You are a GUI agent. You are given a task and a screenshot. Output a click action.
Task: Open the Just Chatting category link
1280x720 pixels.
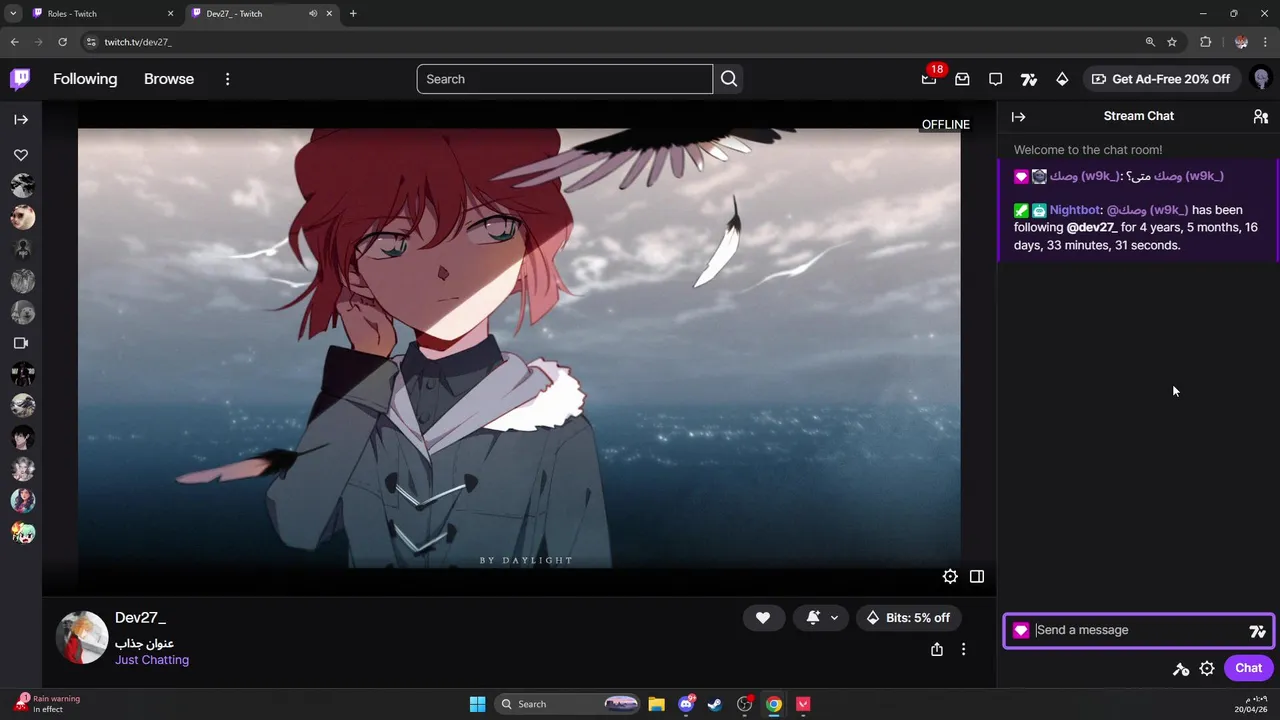(152, 660)
